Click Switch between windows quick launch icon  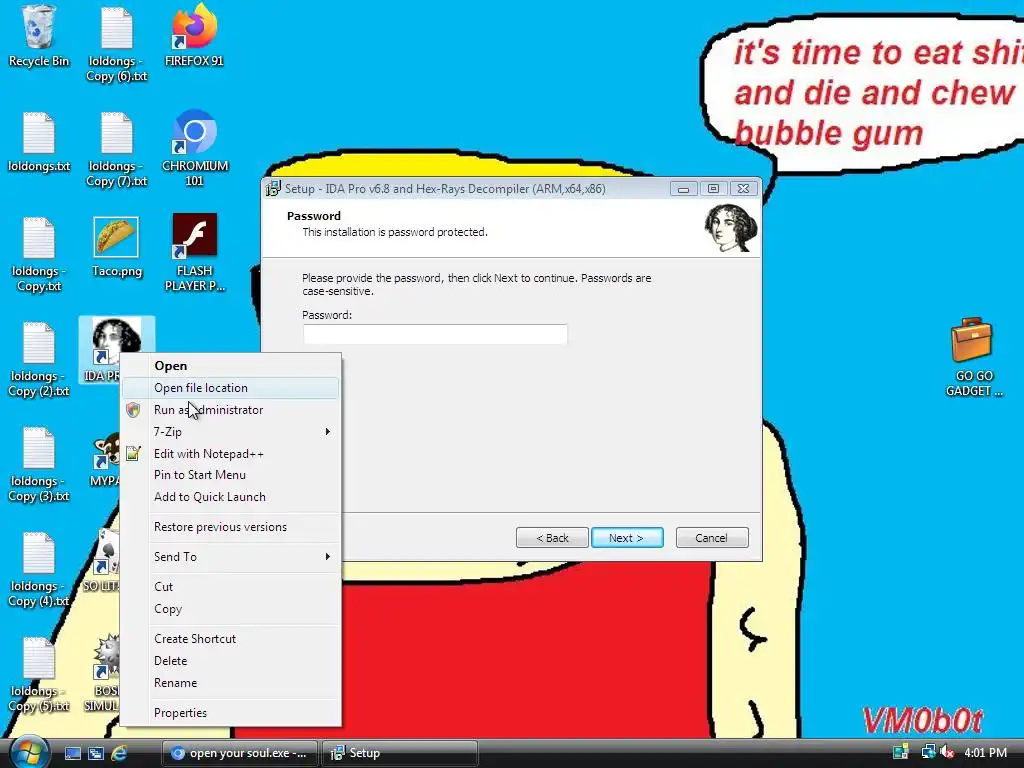(x=96, y=753)
